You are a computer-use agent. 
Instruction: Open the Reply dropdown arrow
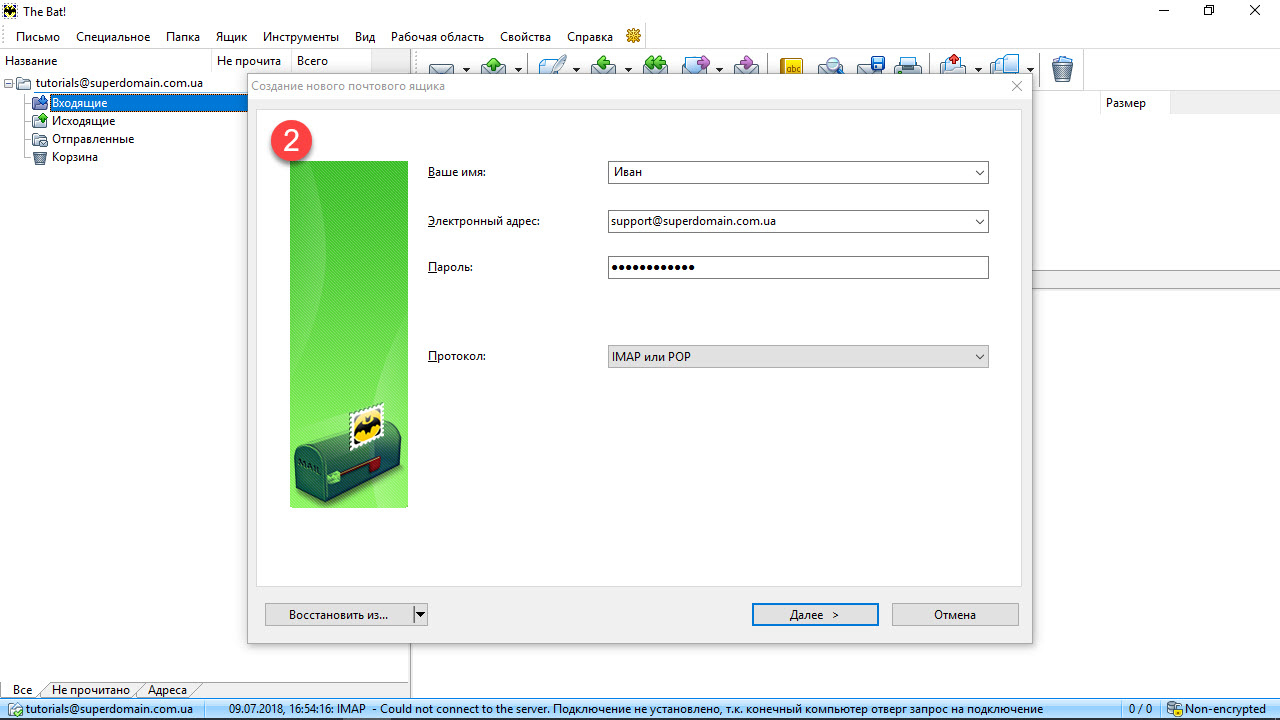(629, 70)
